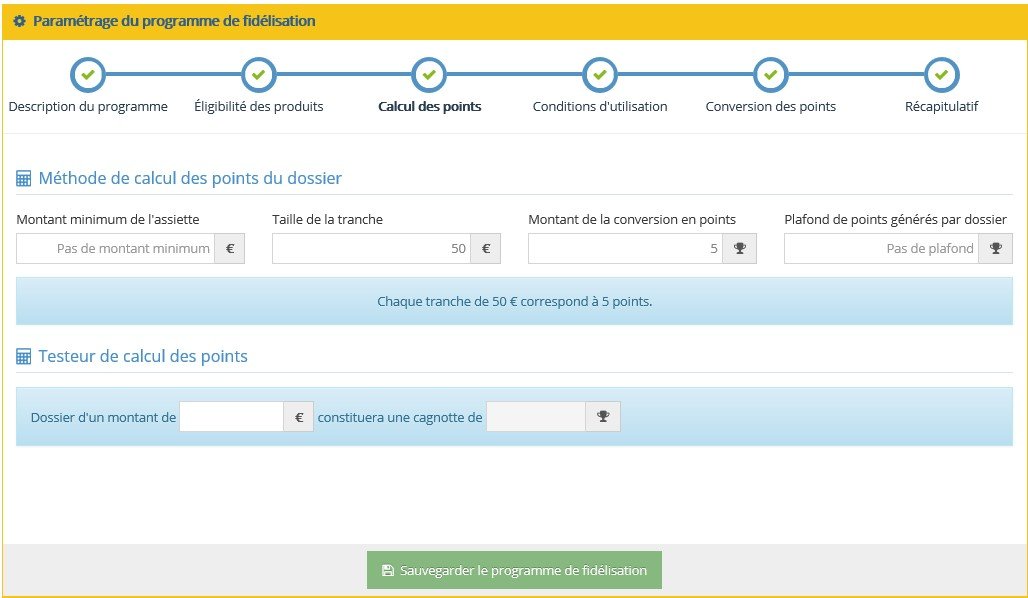Viewport: 1028px width, 598px height.
Task: Open the Description du programme tab label
Action: (88, 106)
